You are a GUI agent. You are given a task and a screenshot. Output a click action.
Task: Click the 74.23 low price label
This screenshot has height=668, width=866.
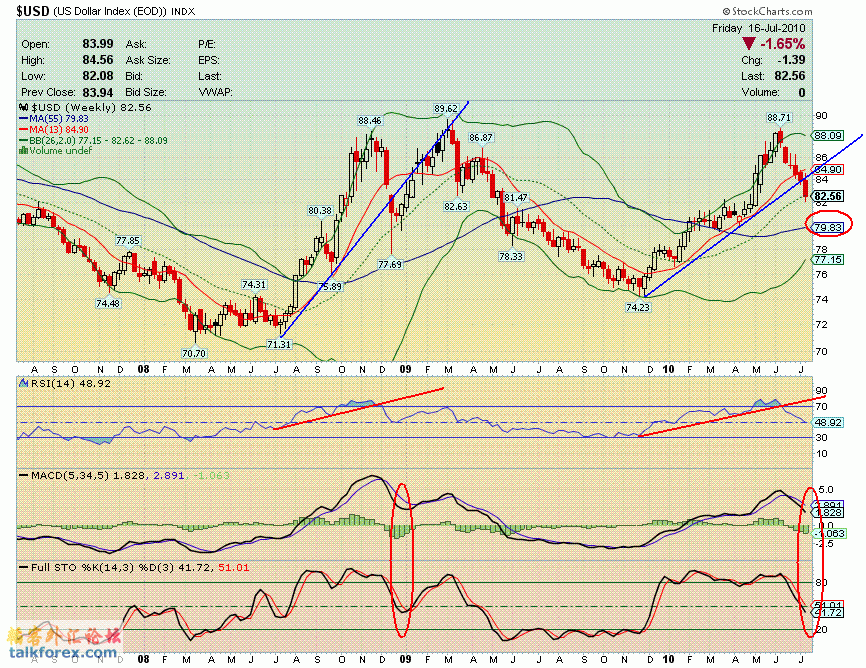(637, 307)
